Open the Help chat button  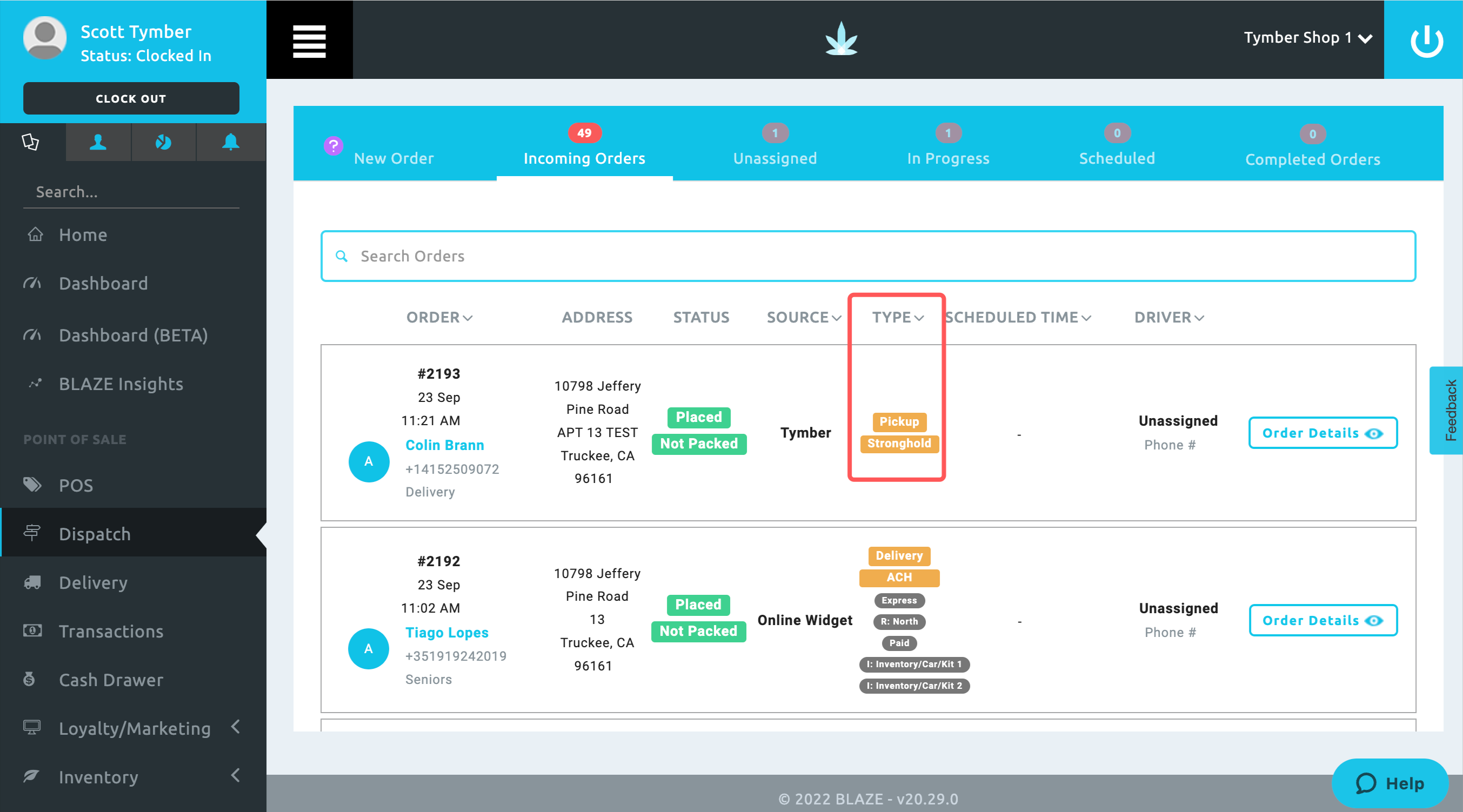pos(1389,783)
